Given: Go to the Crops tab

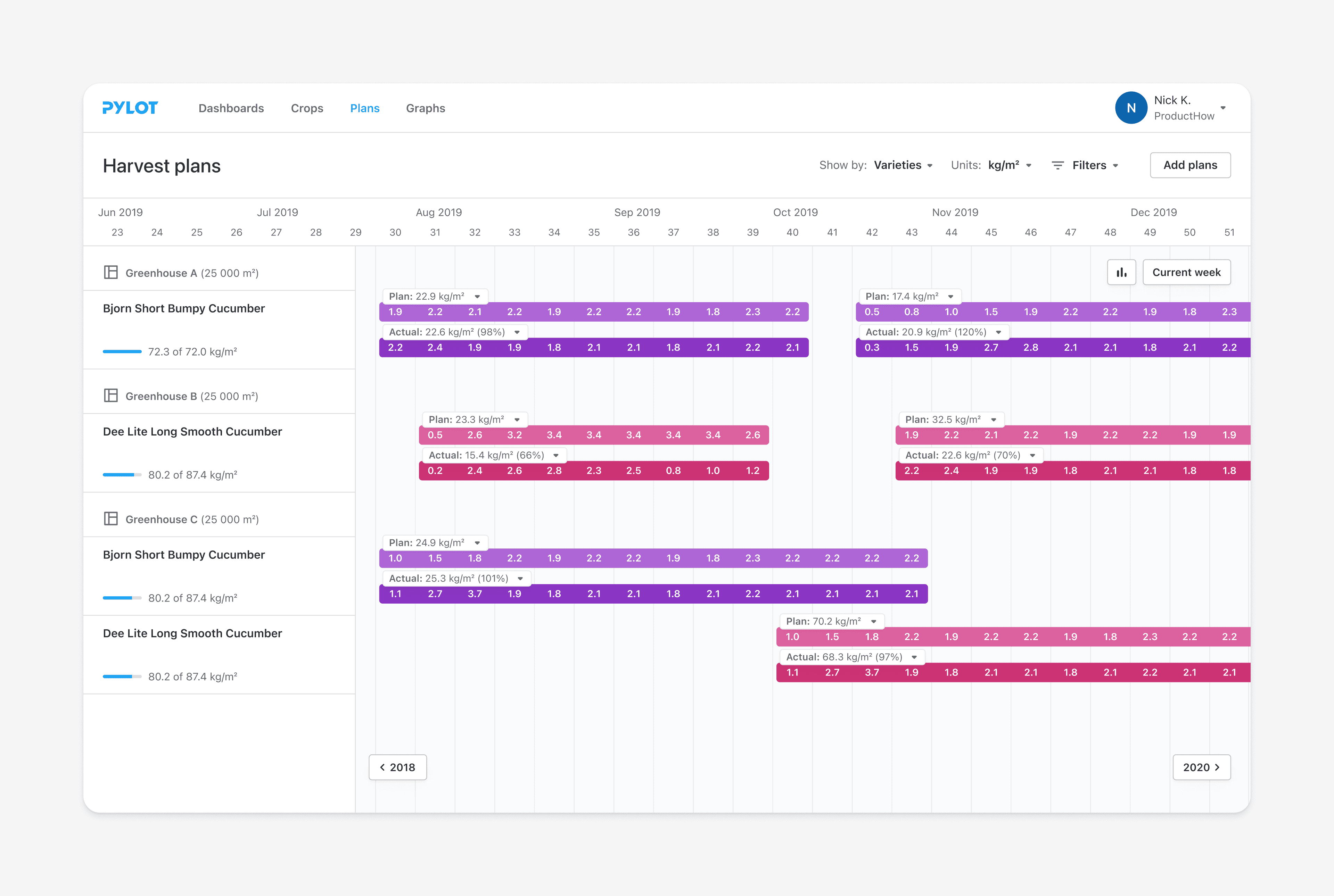Looking at the screenshot, I should (x=307, y=109).
